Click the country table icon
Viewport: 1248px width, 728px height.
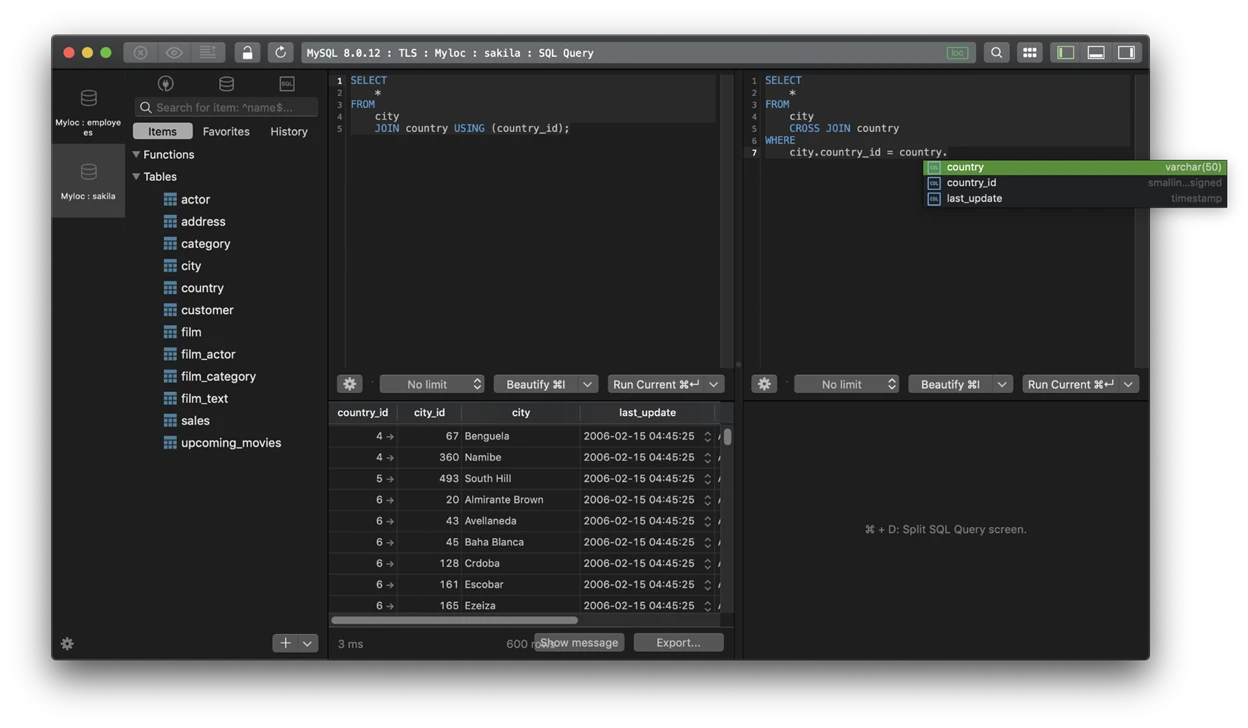(170, 287)
